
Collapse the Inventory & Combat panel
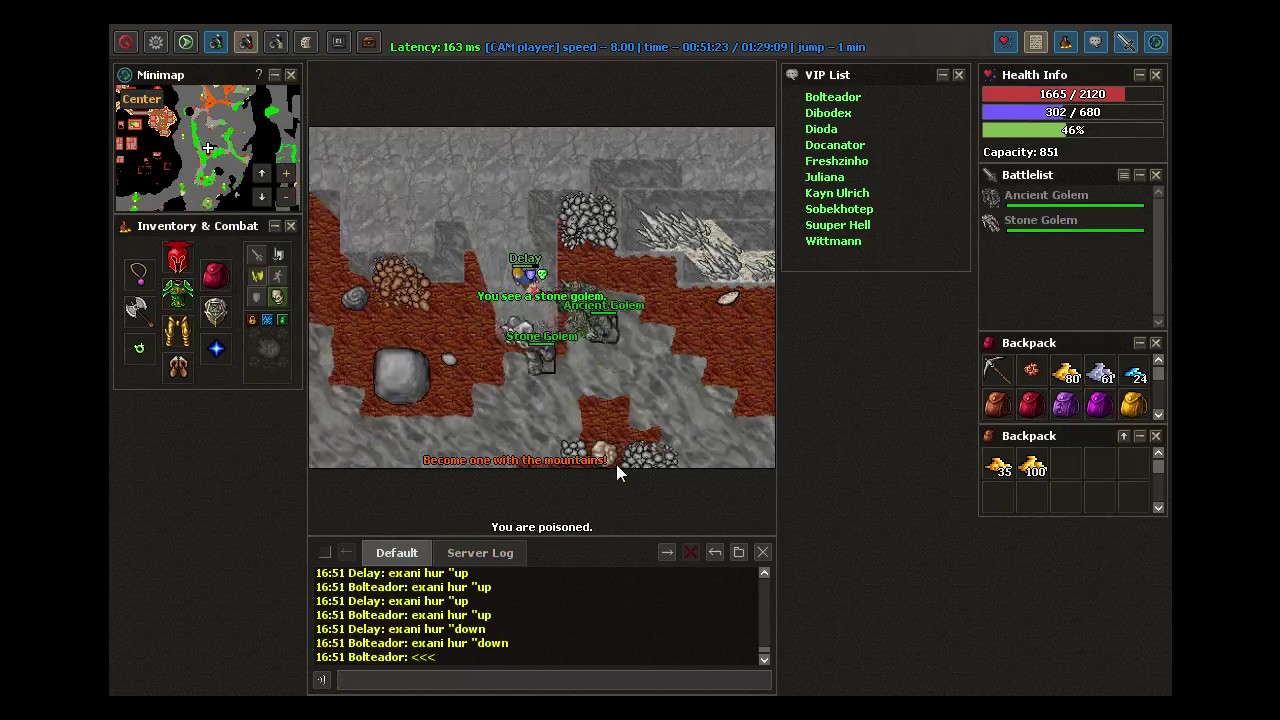275,226
